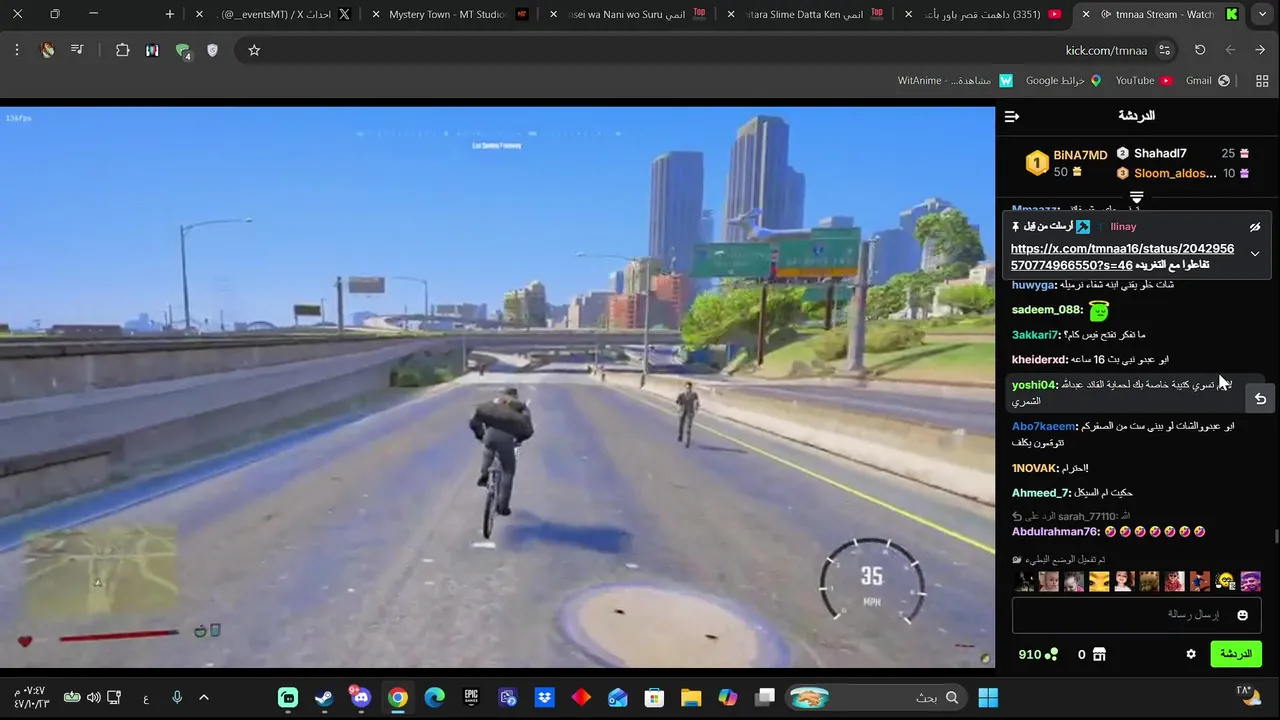Open the media control playlist icon

pos(76,50)
